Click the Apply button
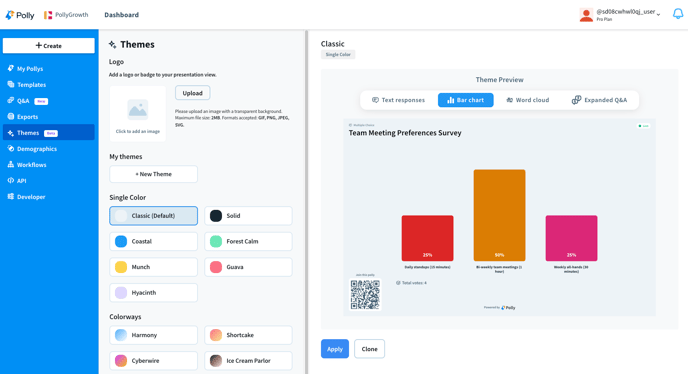Image resolution: width=688 pixels, height=374 pixels. (x=335, y=349)
